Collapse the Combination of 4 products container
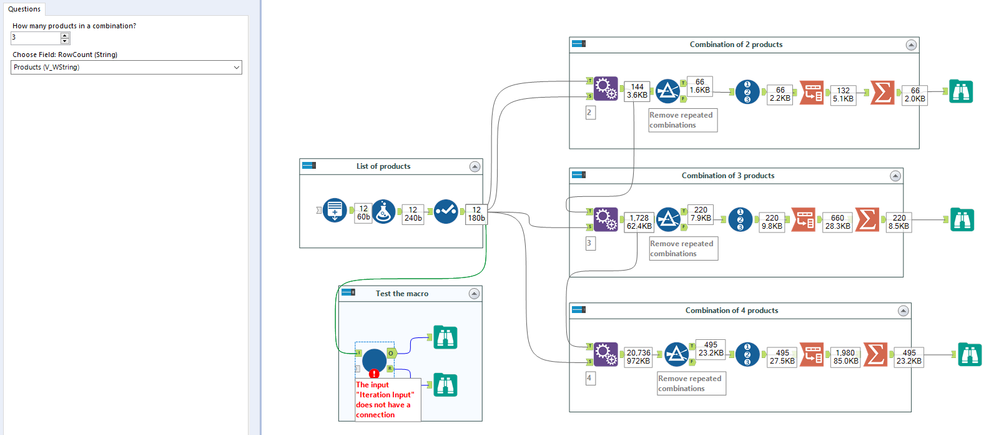This screenshot has height=435, width=999. [x=903, y=310]
